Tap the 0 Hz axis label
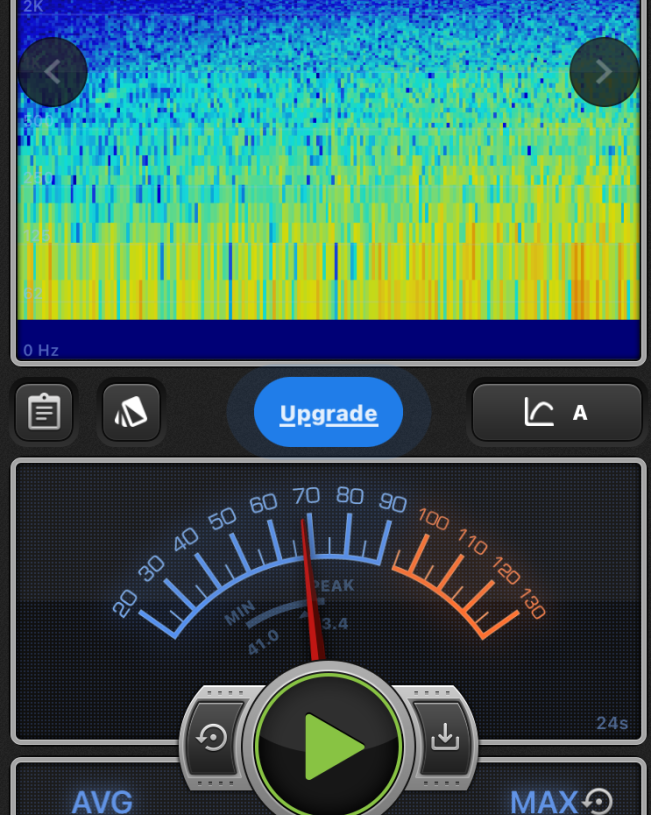Viewport: 651px width, 815px height. (x=41, y=350)
